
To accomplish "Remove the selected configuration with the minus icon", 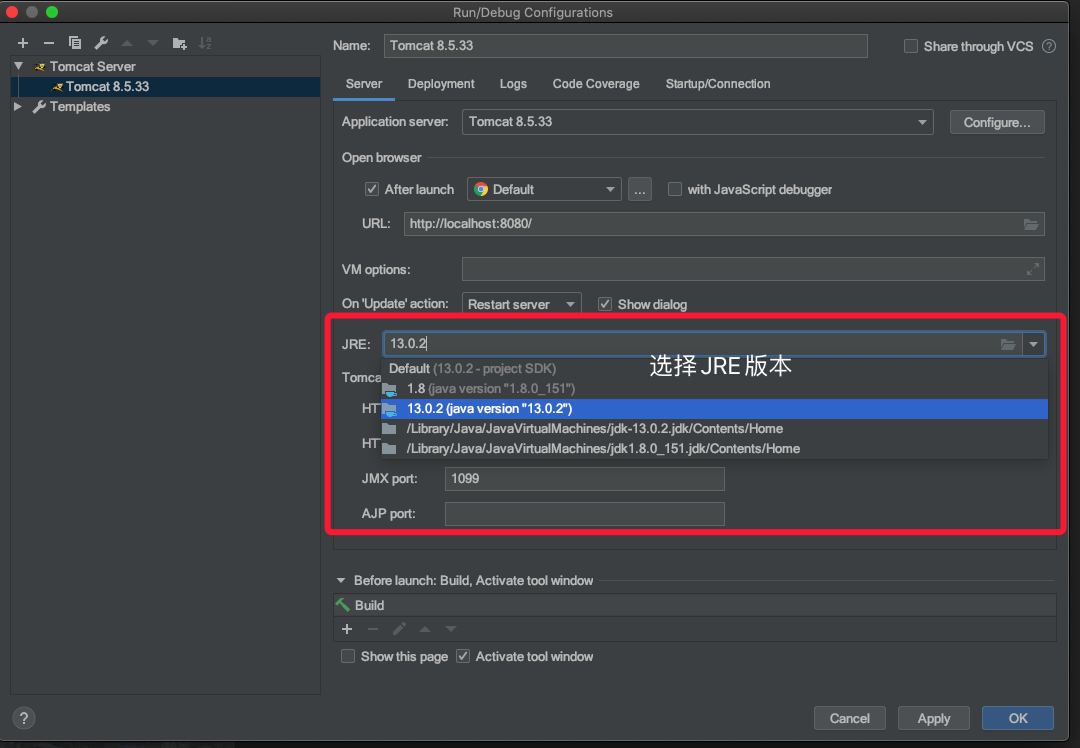I will [x=48, y=43].
